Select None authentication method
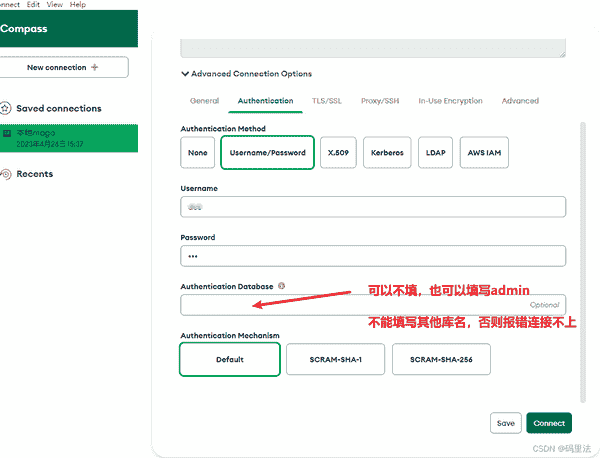Viewport: 600px width, 458px height. pos(197,153)
